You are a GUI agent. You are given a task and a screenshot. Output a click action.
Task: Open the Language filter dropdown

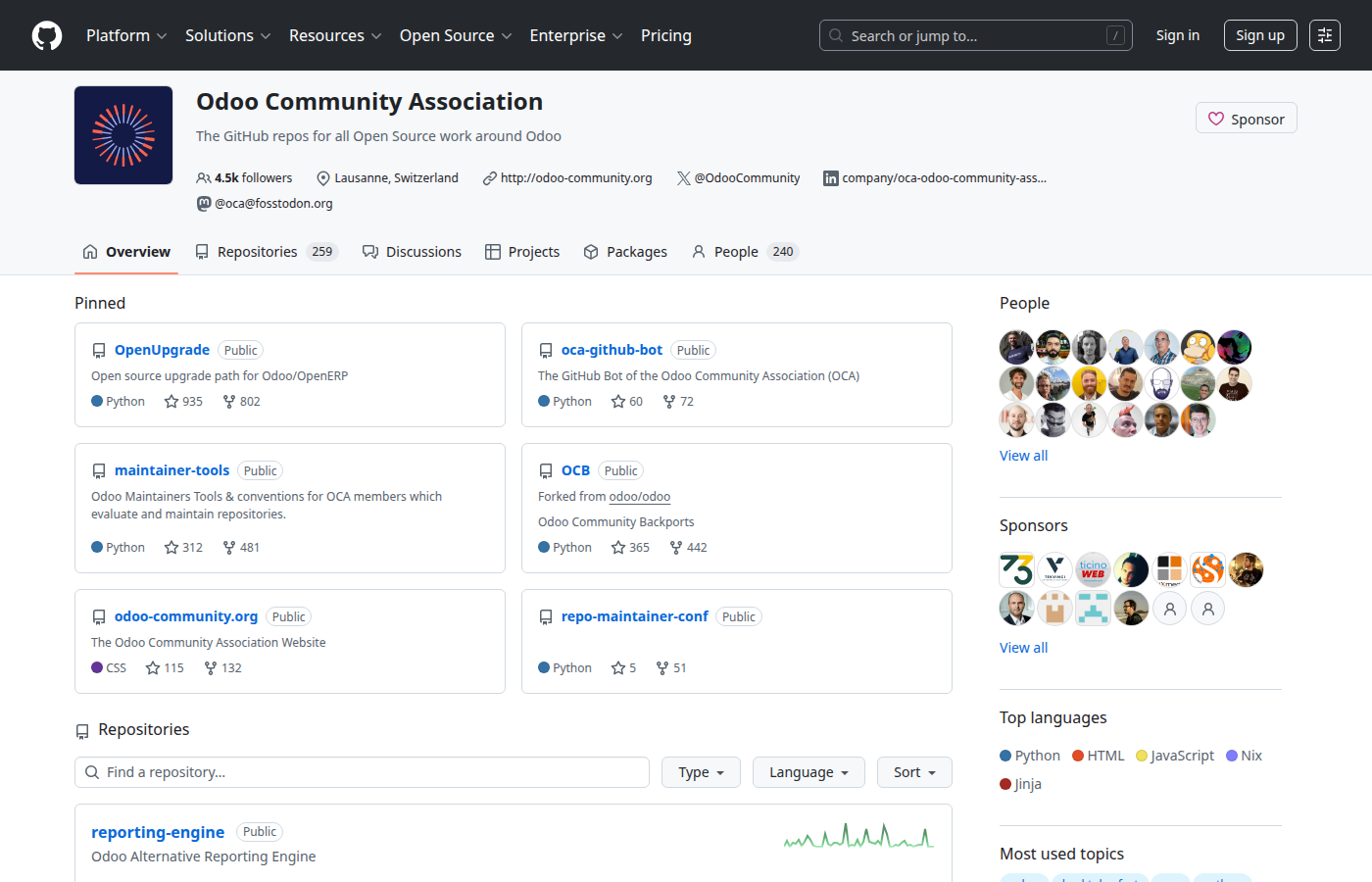pos(808,772)
